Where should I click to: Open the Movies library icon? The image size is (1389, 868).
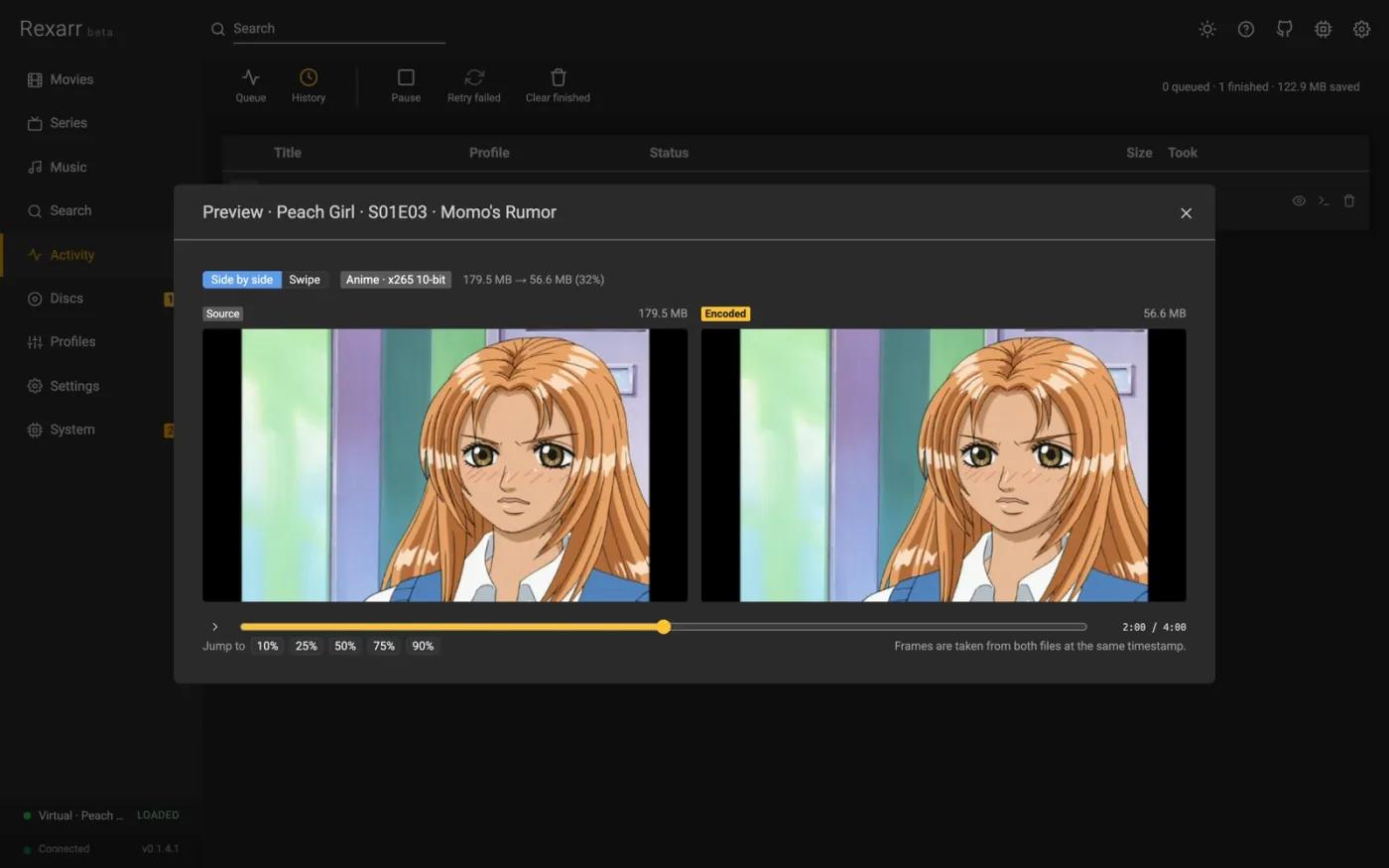[x=35, y=79]
